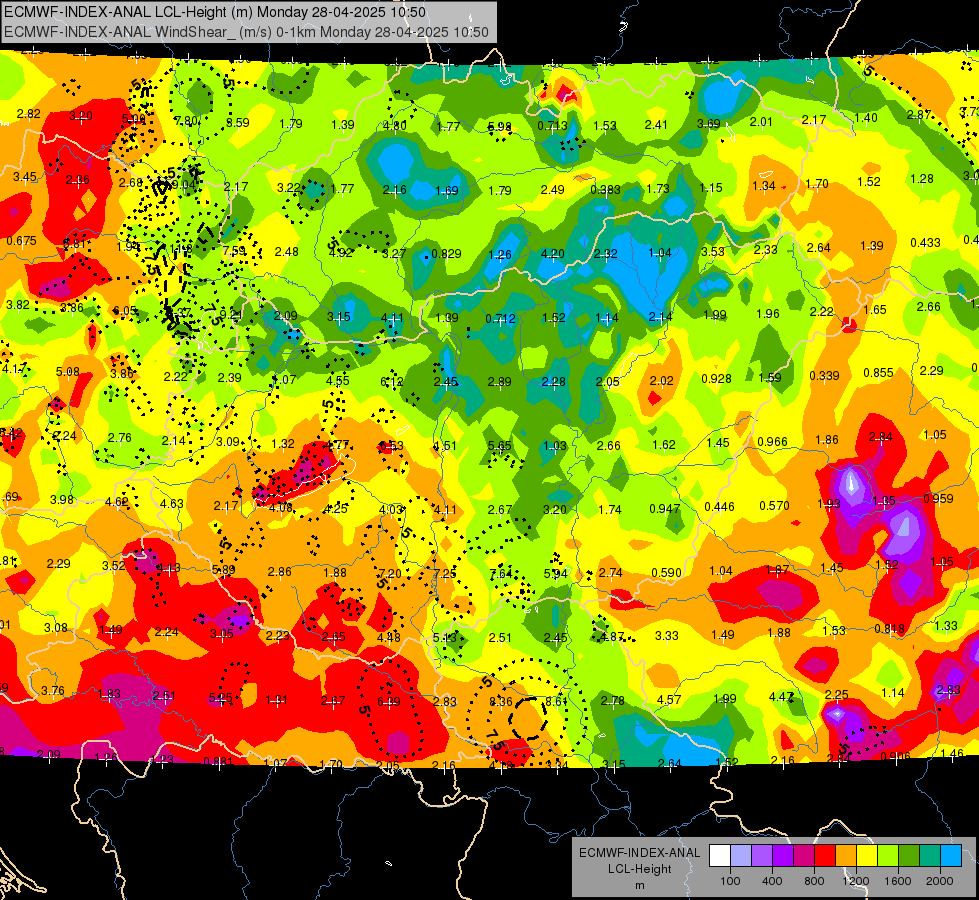Click the wind shear value '2.01'

point(761,121)
